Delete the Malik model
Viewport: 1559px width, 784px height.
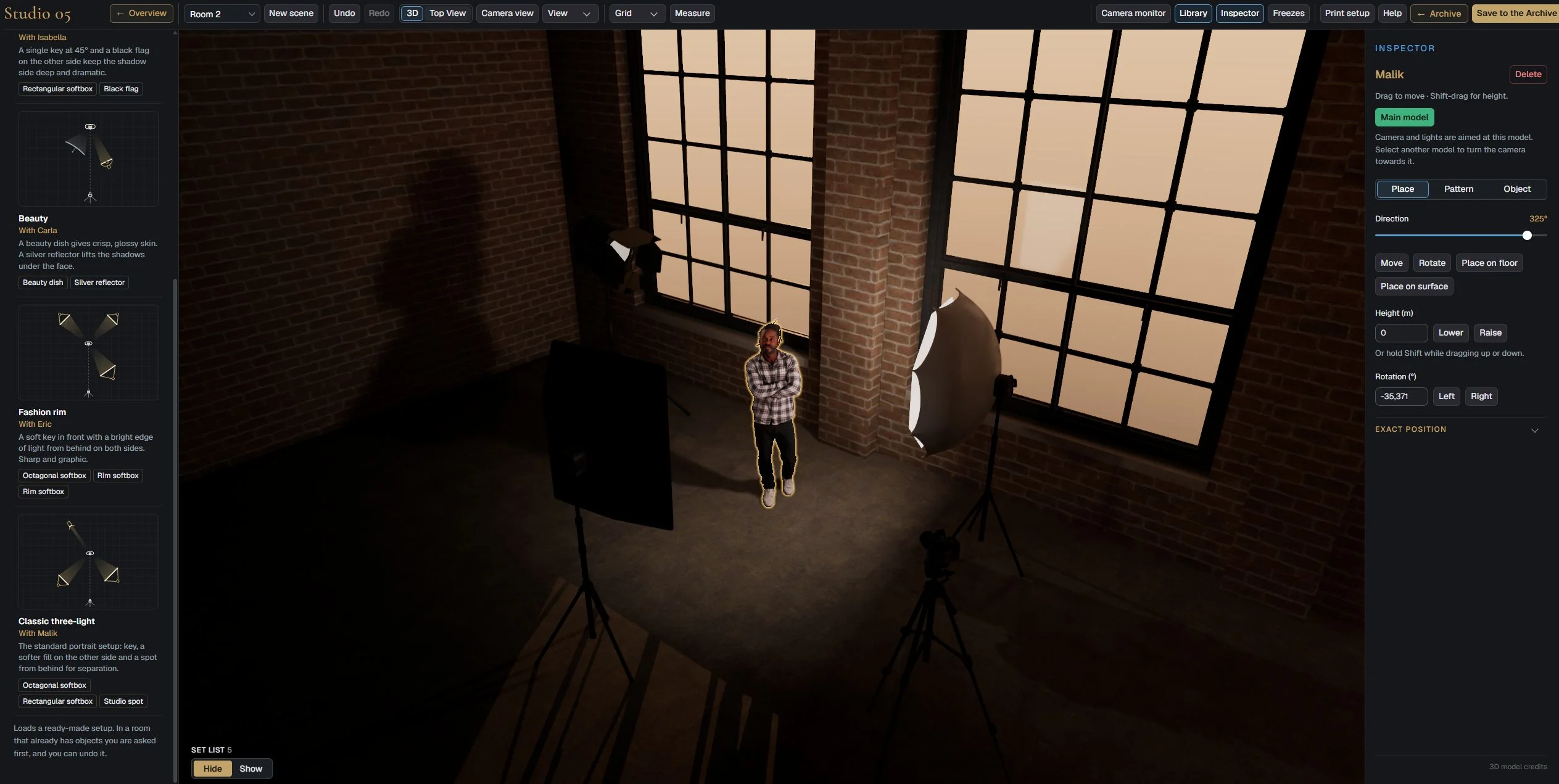tap(1528, 75)
